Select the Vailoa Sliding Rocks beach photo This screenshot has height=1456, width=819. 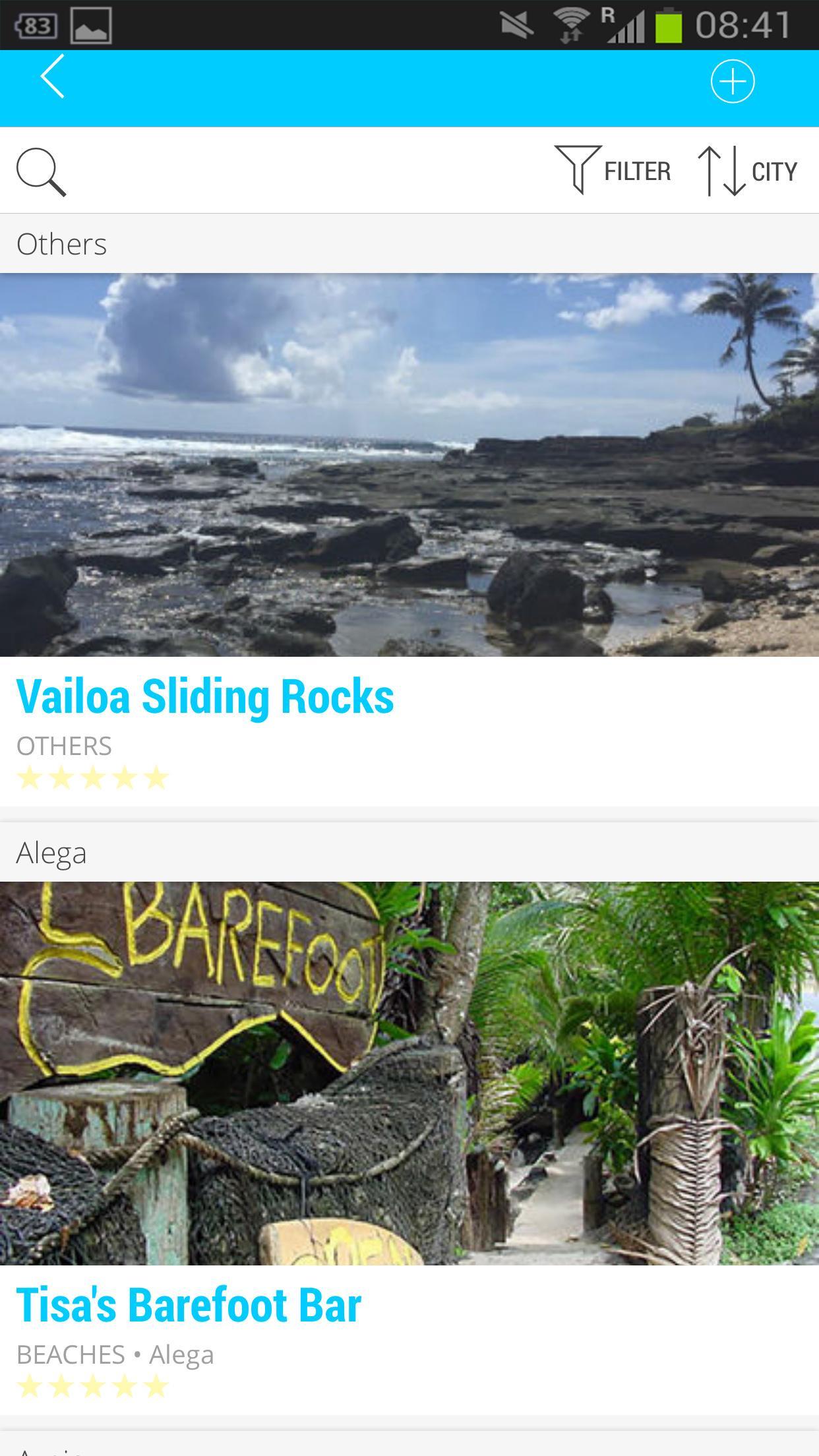(x=409, y=465)
